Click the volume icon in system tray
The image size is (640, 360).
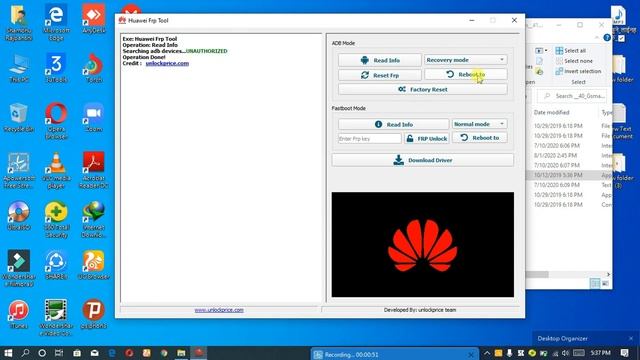click(x=565, y=353)
